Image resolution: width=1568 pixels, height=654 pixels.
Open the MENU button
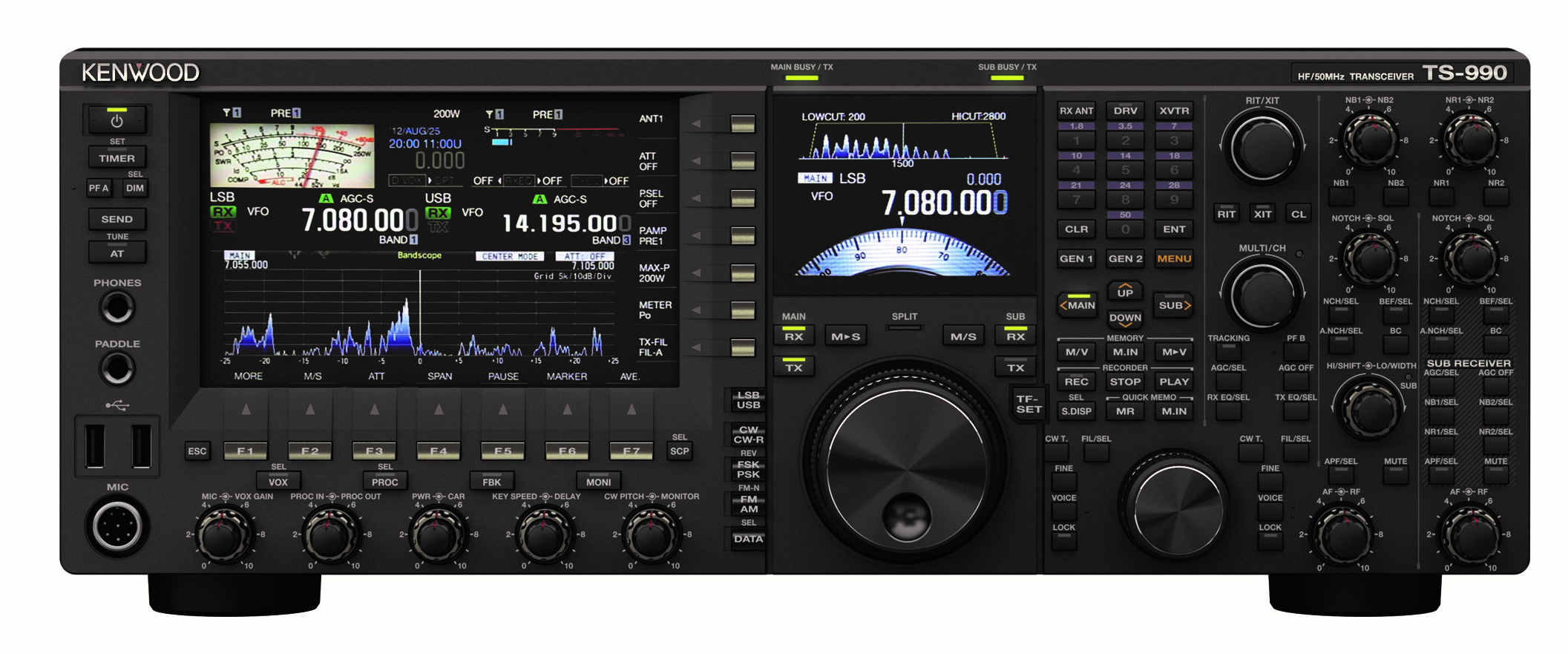[x=1174, y=258]
